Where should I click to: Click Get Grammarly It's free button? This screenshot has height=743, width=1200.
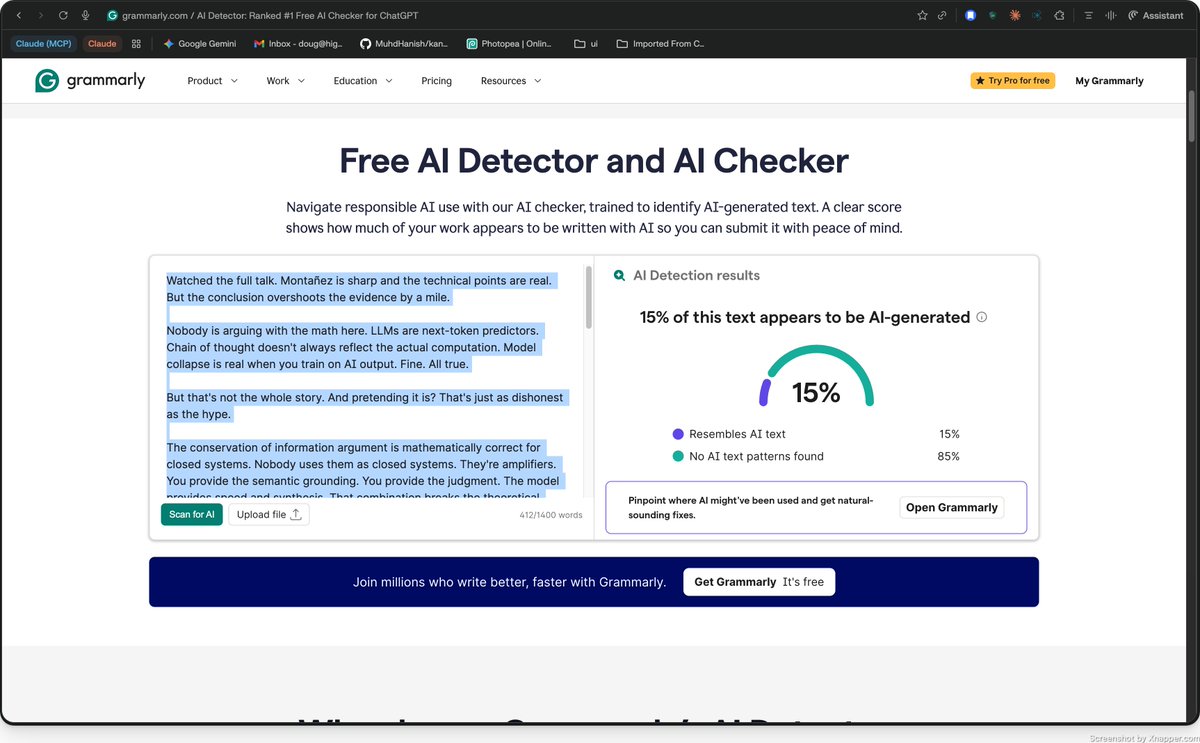pos(759,582)
